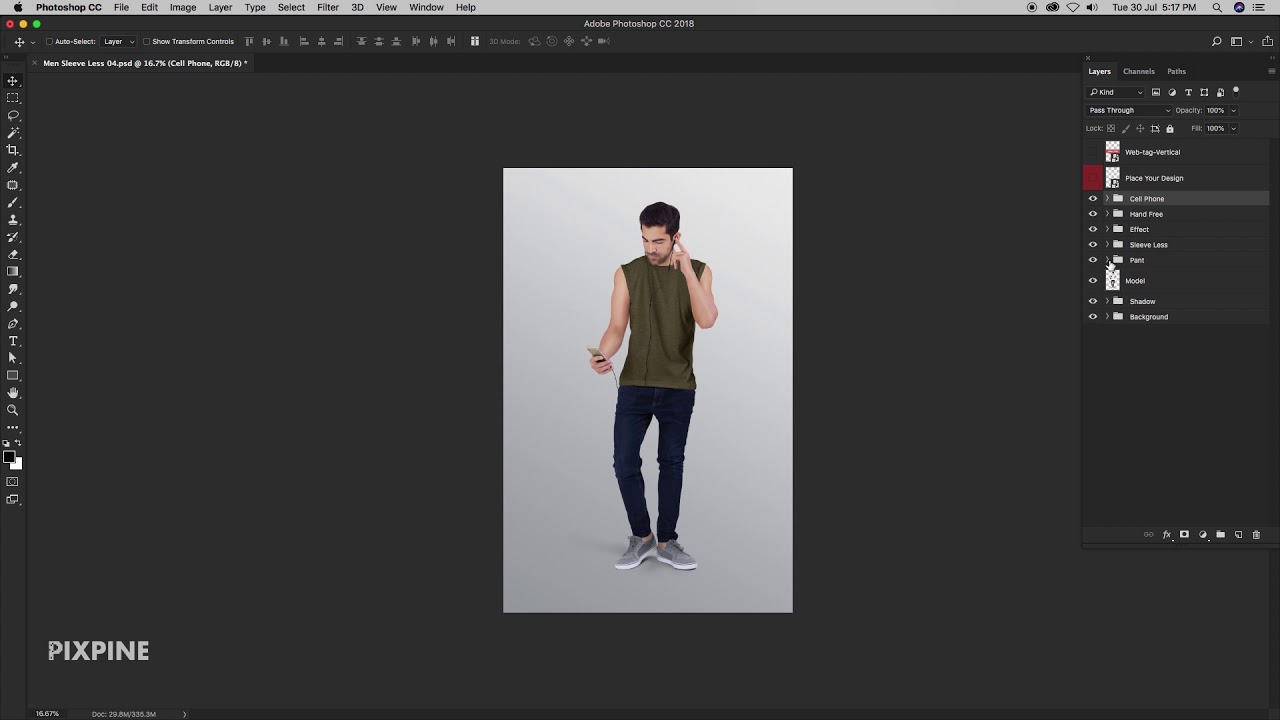Image resolution: width=1280 pixels, height=720 pixels.
Task: Click the background color swatch
Action: (x=18, y=465)
